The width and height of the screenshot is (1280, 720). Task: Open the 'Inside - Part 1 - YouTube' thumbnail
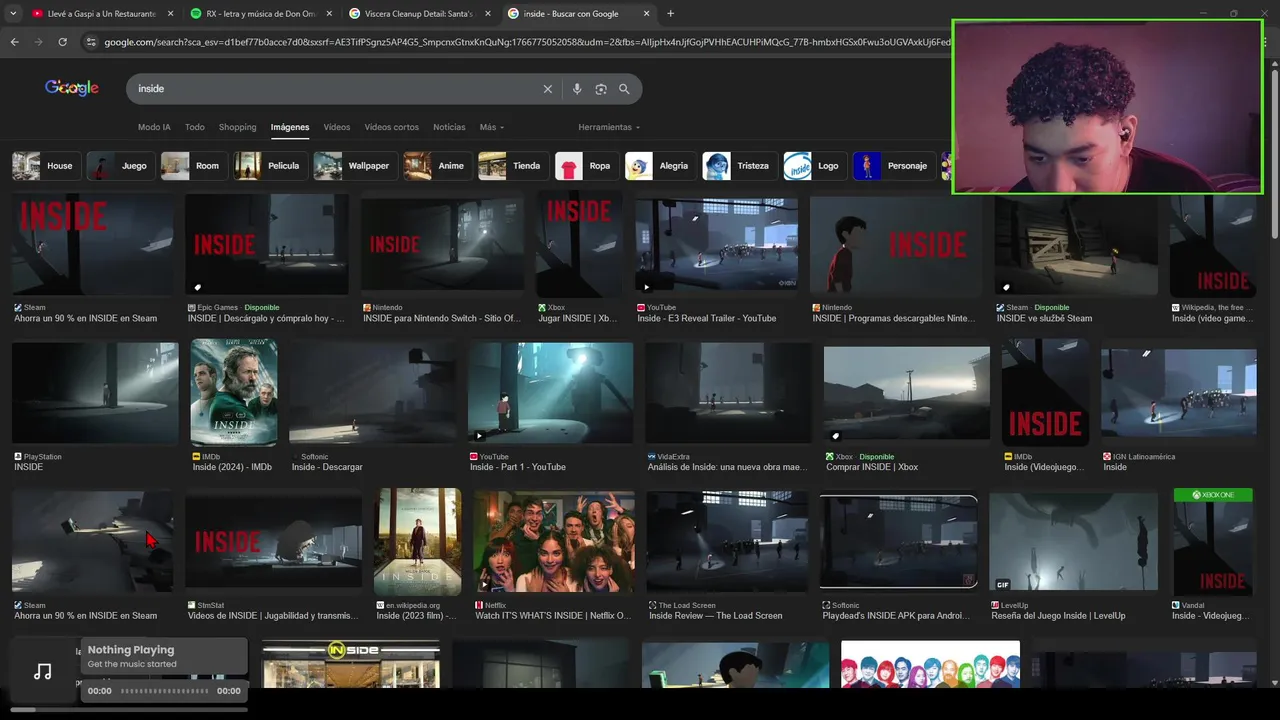(550, 392)
